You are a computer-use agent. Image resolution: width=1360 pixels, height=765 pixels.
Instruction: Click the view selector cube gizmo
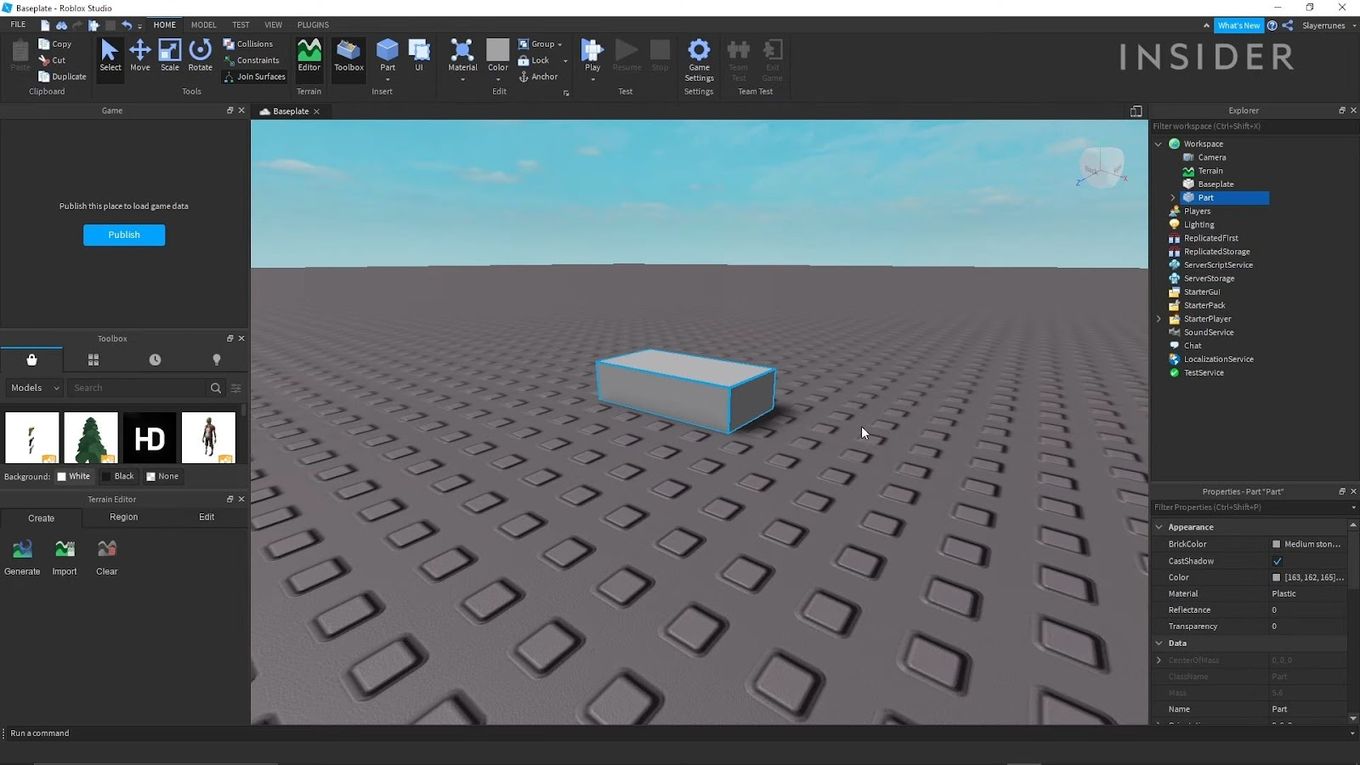[x=1101, y=167]
